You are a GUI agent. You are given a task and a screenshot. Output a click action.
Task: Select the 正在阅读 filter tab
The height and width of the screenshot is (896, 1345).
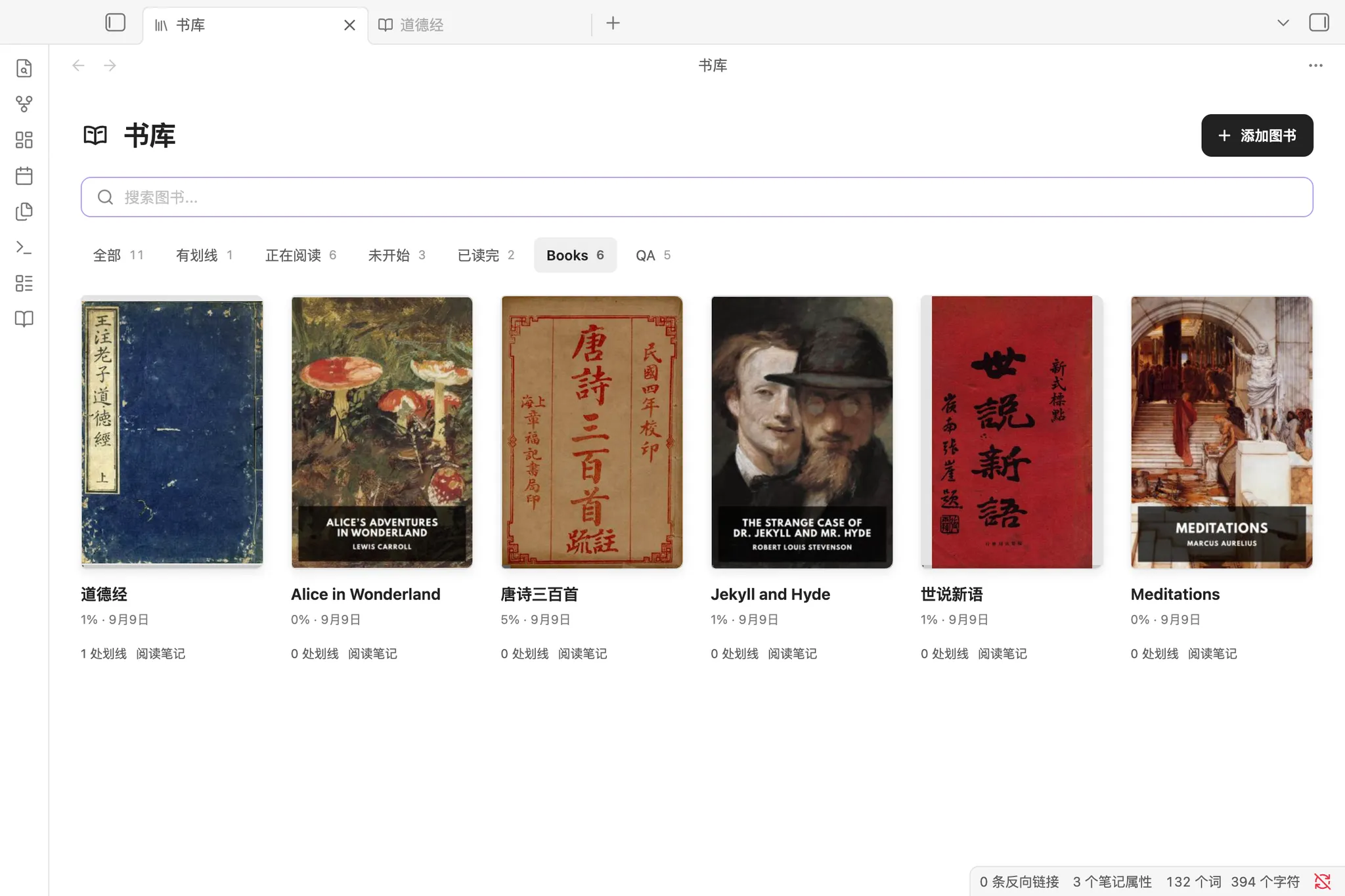tap(301, 255)
